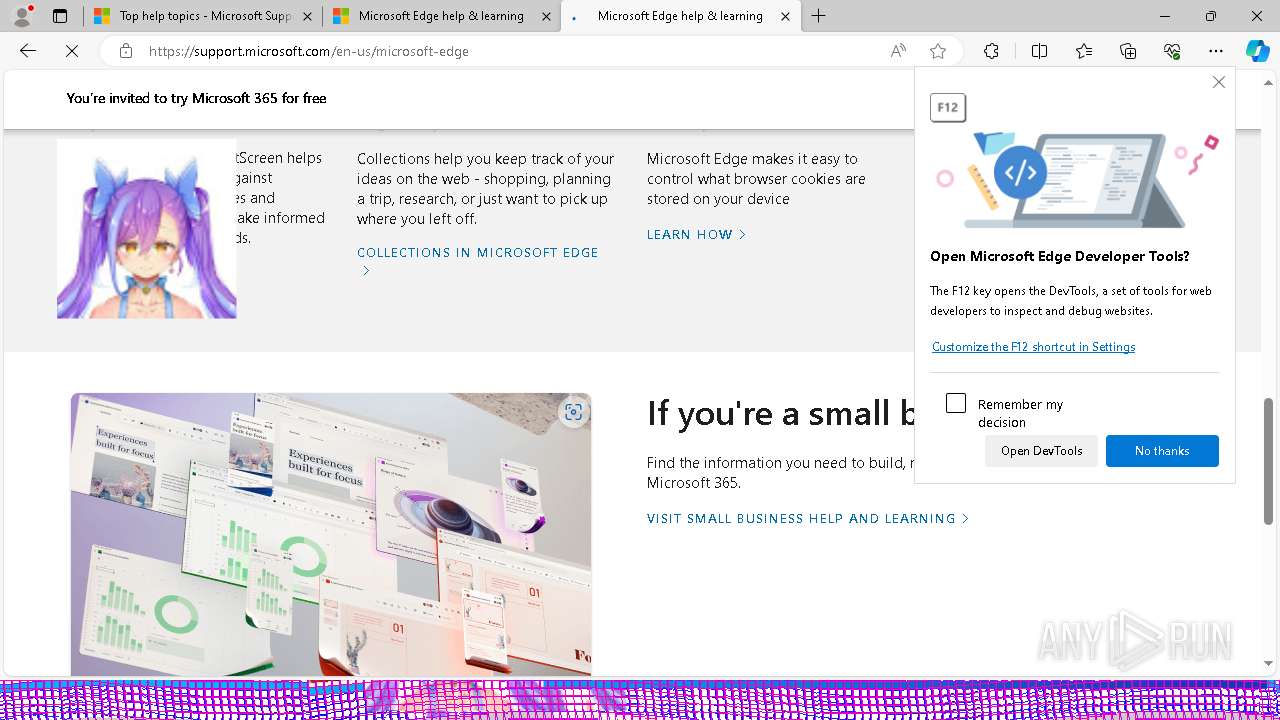Follow the Learn how link
The width and height of the screenshot is (1280, 720).
tap(696, 234)
